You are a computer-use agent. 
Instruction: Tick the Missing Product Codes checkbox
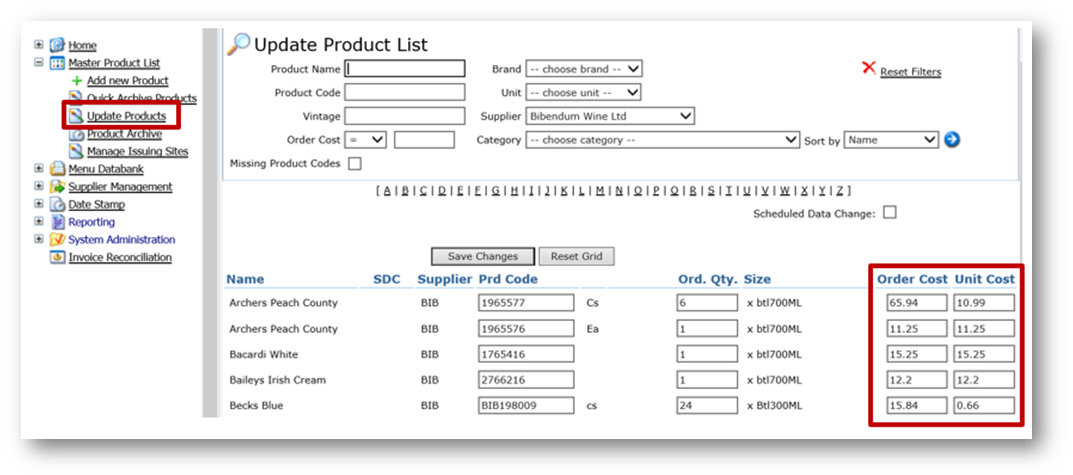point(354,164)
